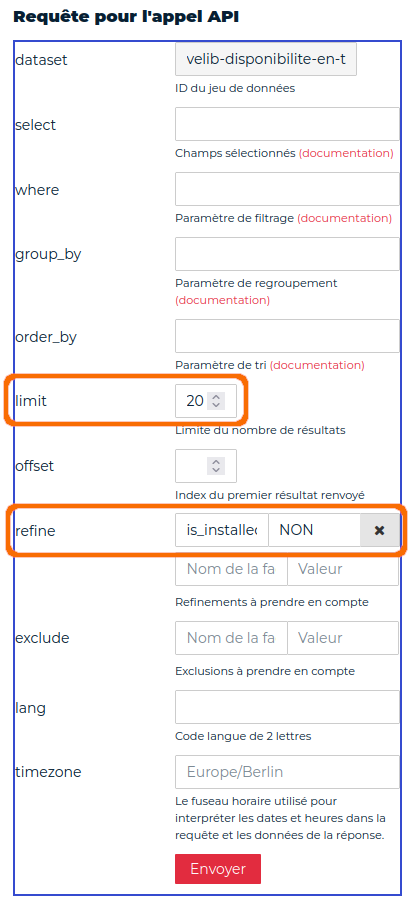The width and height of the screenshot is (408, 903).
Task: Decrease the limit value with down arrow
Action: pyautogui.click(x=216, y=405)
